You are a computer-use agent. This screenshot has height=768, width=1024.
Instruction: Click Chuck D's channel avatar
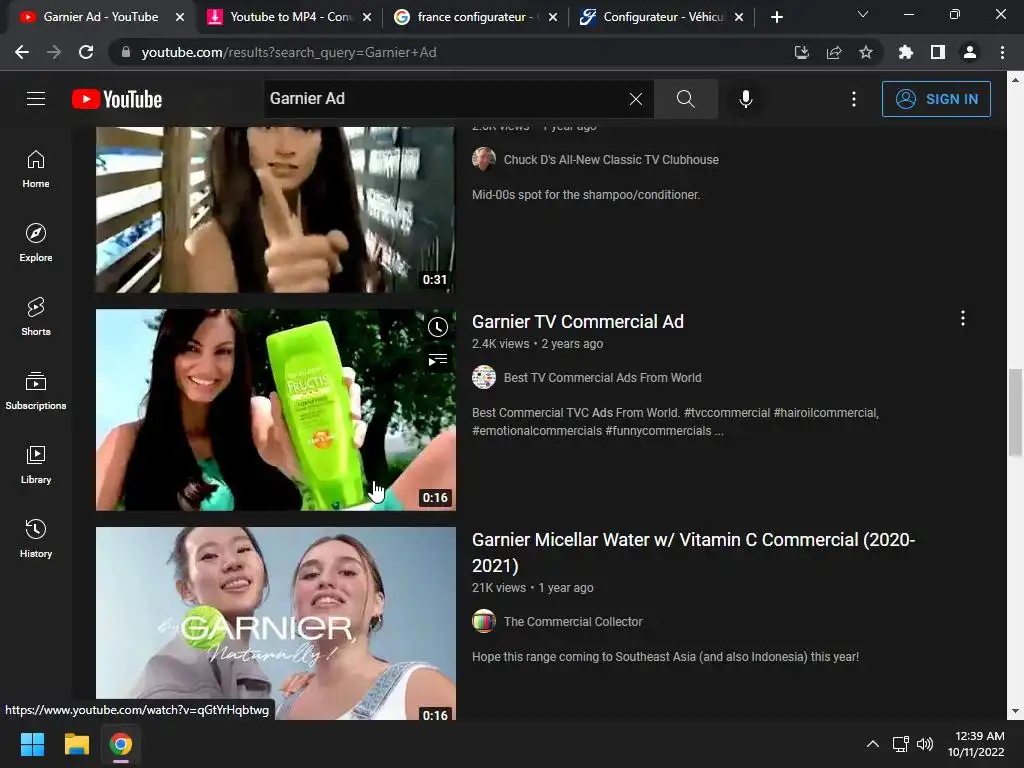pos(484,159)
